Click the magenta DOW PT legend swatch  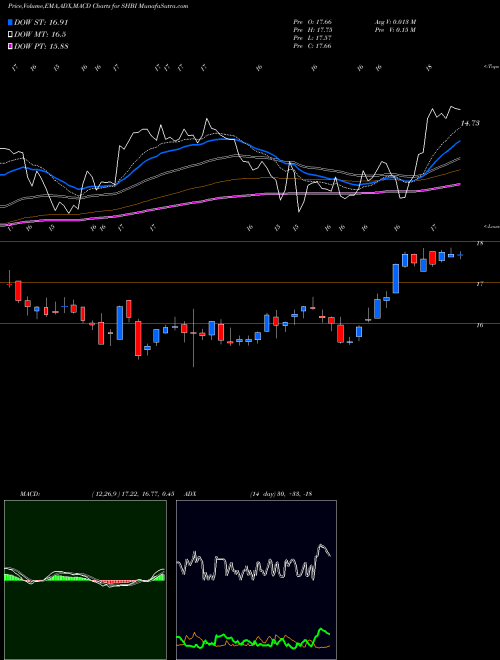point(10,46)
